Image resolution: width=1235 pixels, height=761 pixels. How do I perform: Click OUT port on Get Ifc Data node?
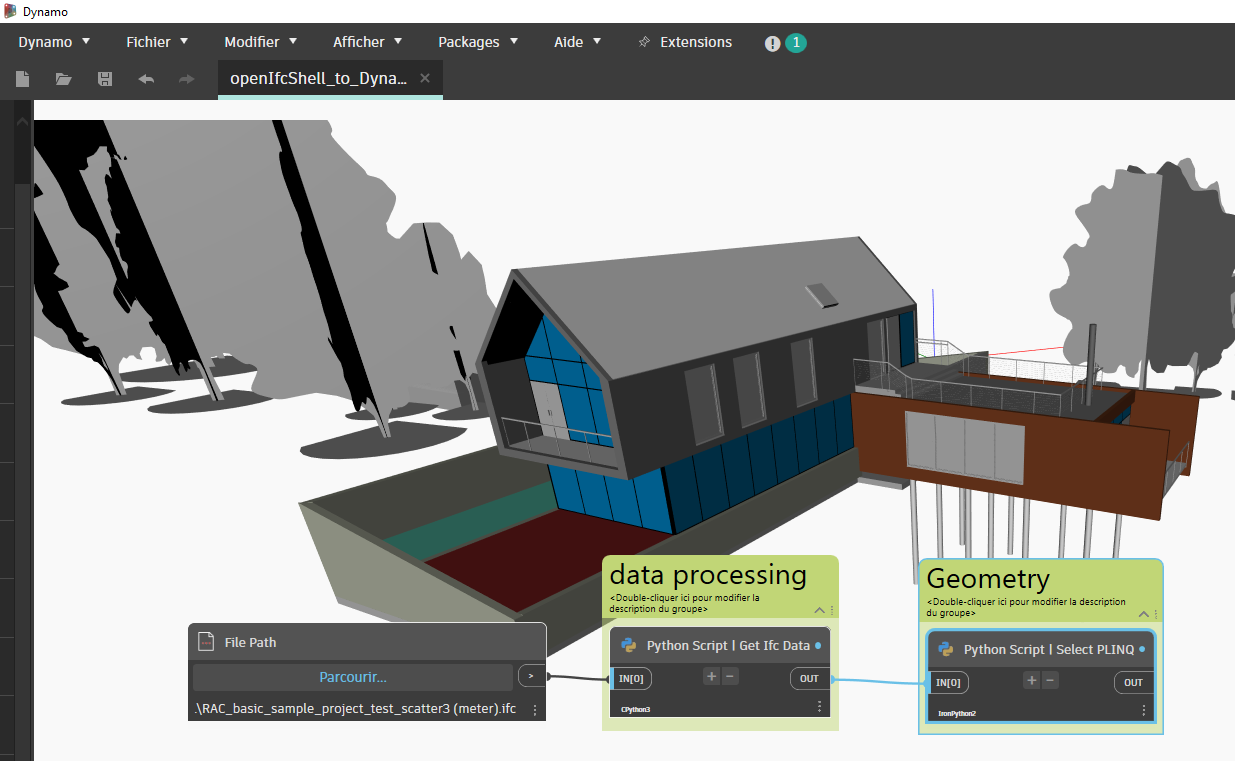(x=809, y=678)
